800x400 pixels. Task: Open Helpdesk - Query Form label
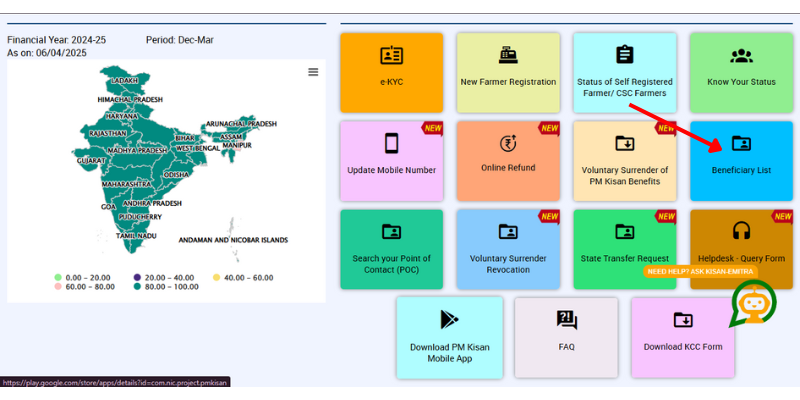[741, 258]
